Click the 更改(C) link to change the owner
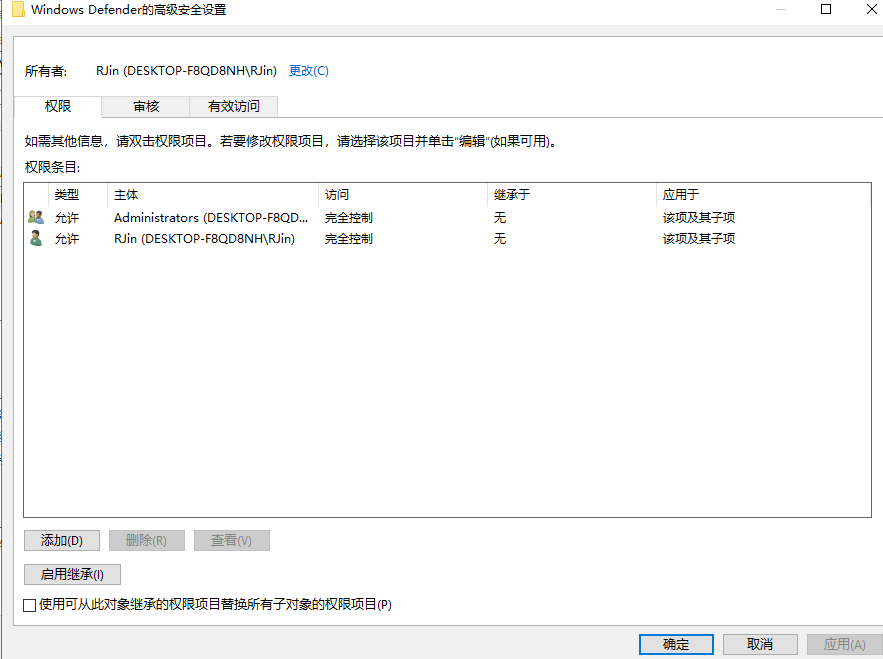Screen dimensions: 883x659 click(309, 71)
